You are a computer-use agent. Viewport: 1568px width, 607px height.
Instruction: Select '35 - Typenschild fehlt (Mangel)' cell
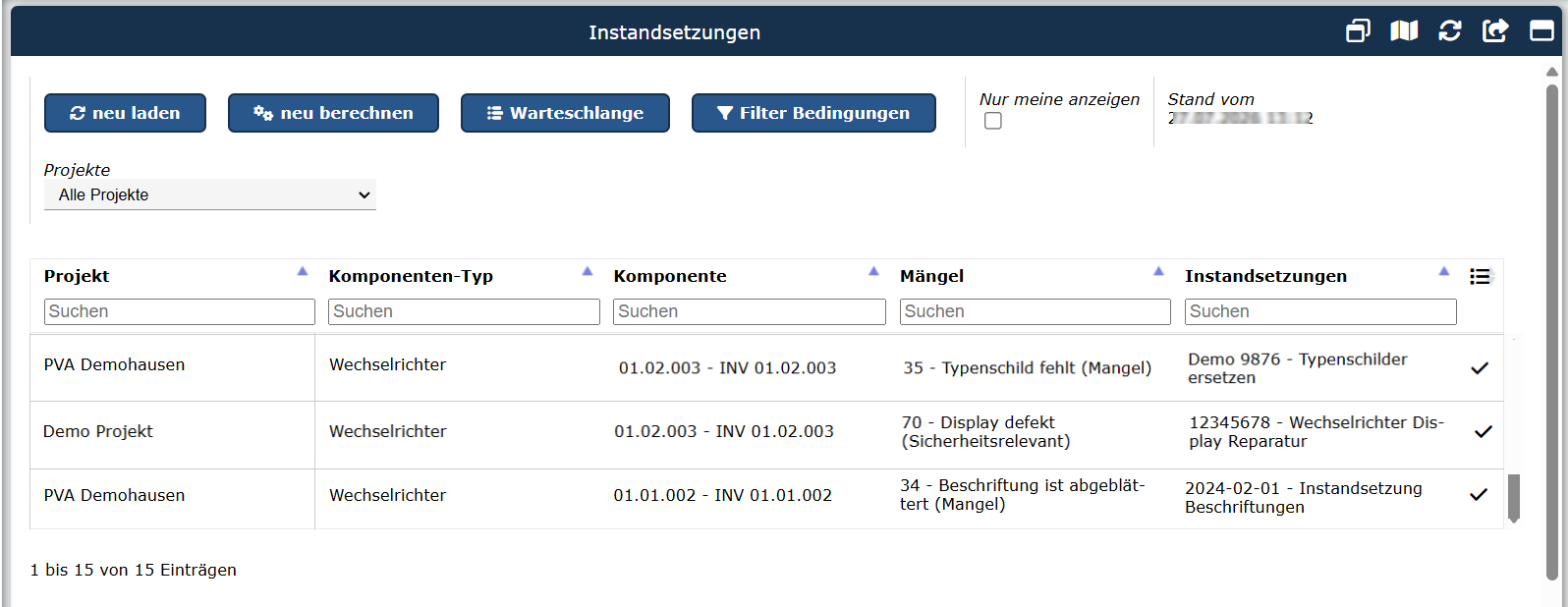click(x=1028, y=368)
